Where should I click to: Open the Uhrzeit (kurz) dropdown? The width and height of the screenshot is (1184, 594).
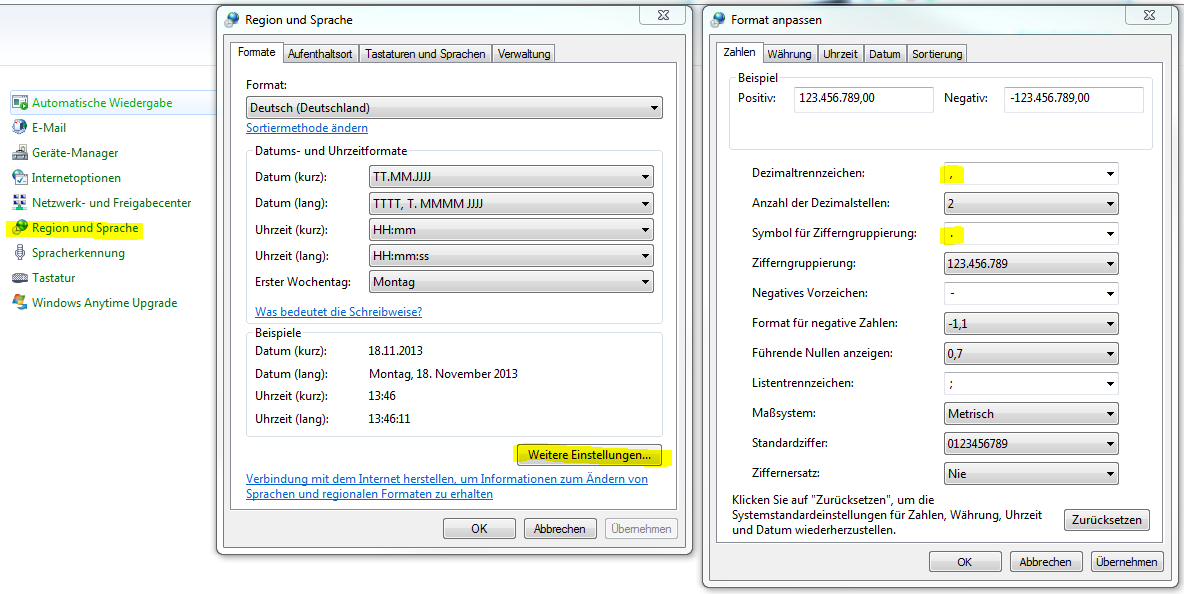point(511,230)
